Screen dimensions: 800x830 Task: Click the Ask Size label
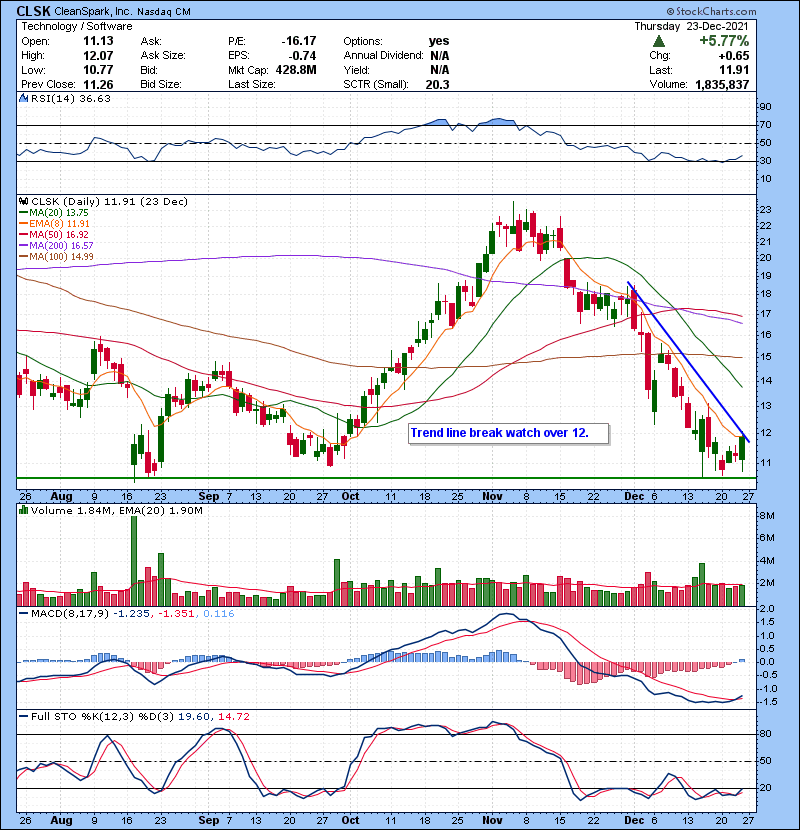coord(163,56)
